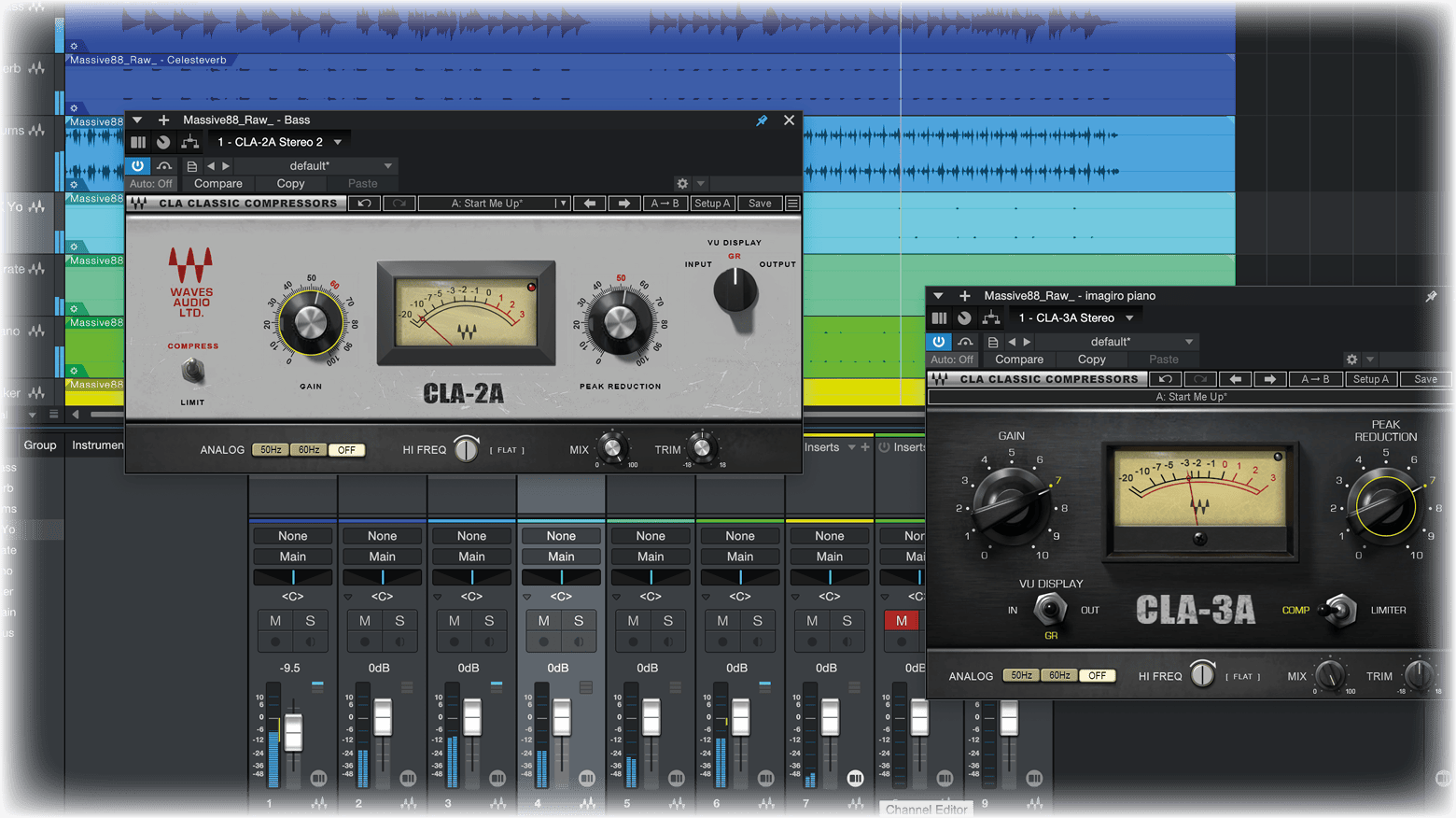Open the routing icon in Bass plugin window

tap(190, 142)
